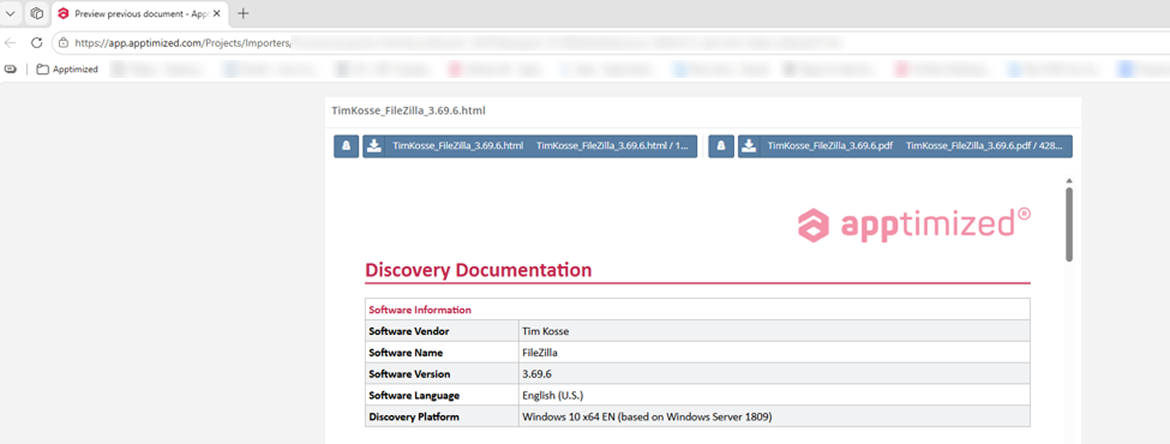Close the 'Preview previous document' tab
The image size is (1170, 444).
(216, 13)
